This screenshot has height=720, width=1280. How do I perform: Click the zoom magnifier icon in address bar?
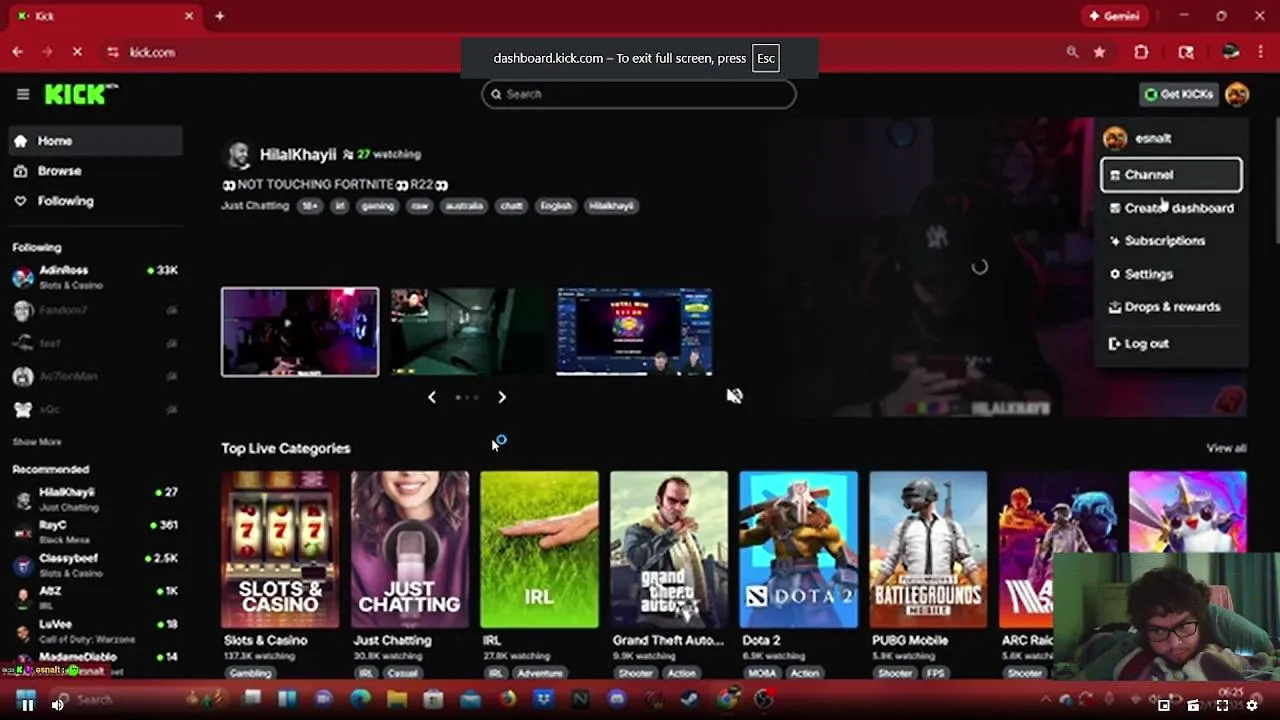pyautogui.click(x=1072, y=52)
